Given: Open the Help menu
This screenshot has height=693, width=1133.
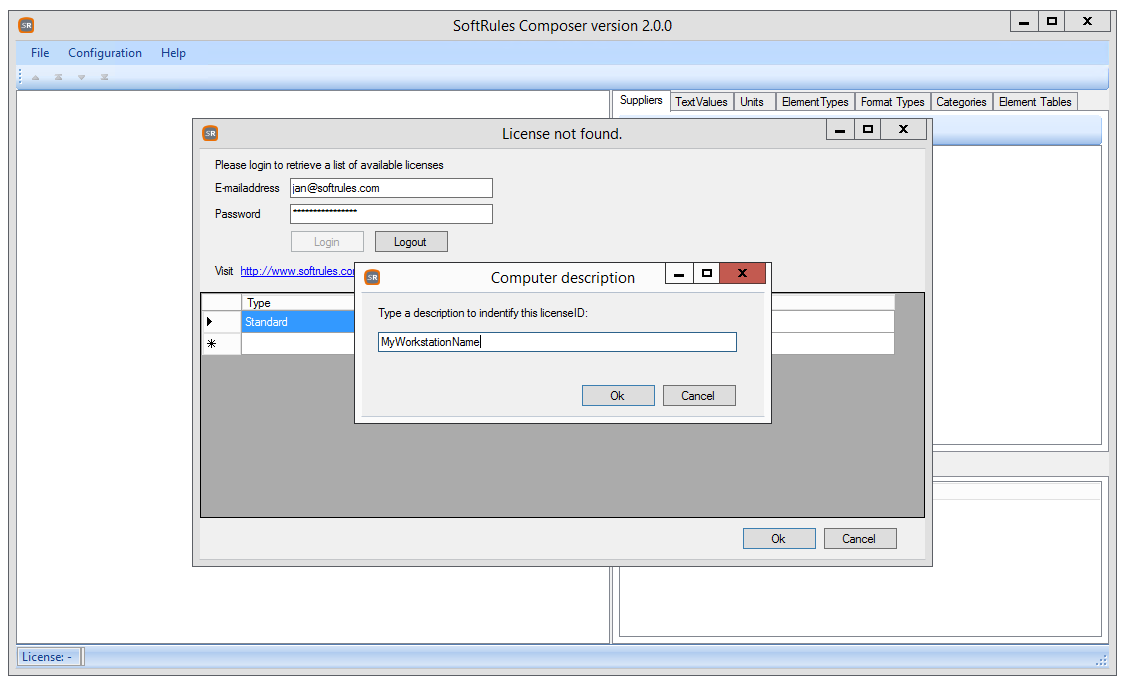Looking at the screenshot, I should pos(173,53).
